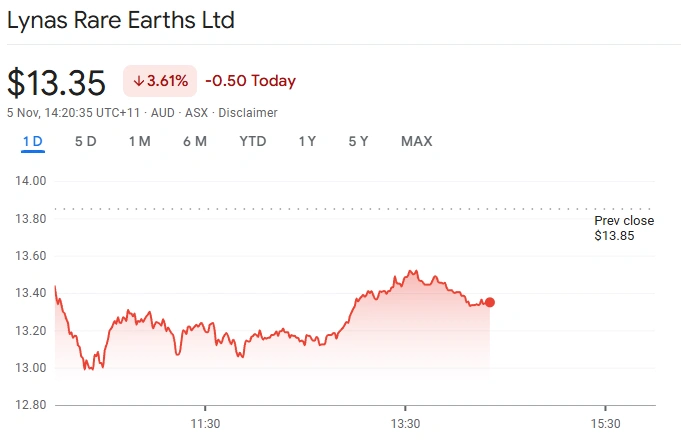Switch to the 5D chart tab
This screenshot has height=445, width=681.
(x=85, y=141)
